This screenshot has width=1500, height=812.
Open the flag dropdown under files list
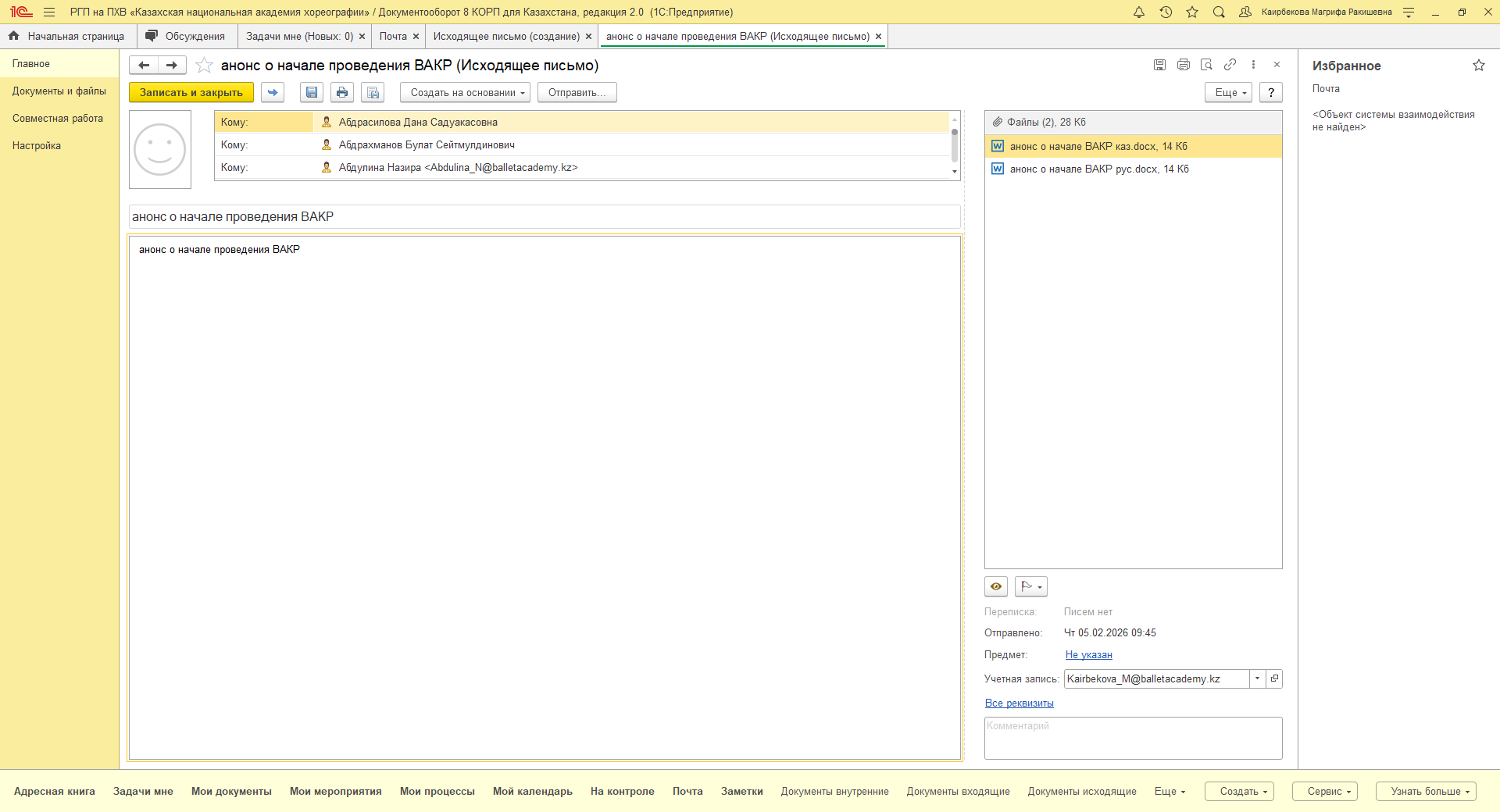pyautogui.click(x=1031, y=586)
